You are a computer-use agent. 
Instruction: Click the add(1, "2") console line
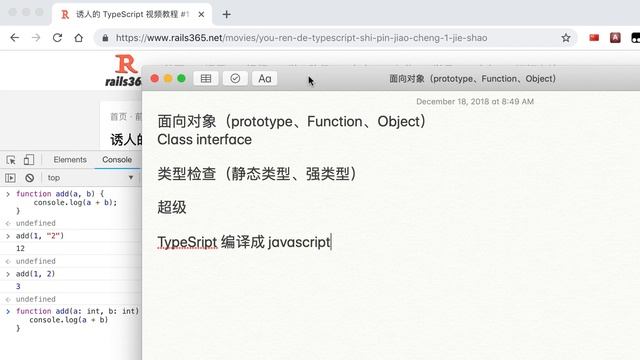pyautogui.click(x=40, y=236)
